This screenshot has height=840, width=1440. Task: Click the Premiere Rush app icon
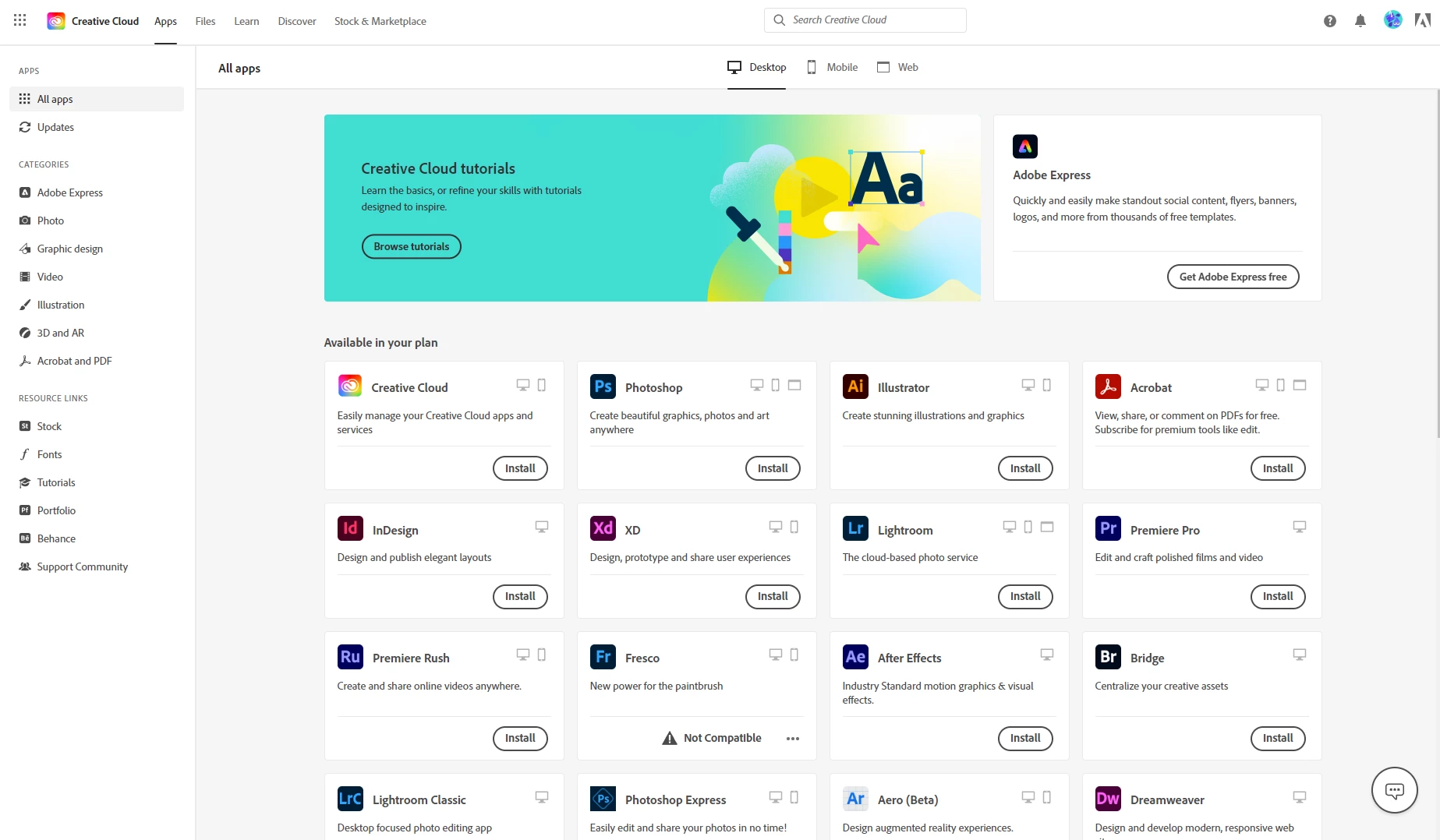tap(351, 657)
